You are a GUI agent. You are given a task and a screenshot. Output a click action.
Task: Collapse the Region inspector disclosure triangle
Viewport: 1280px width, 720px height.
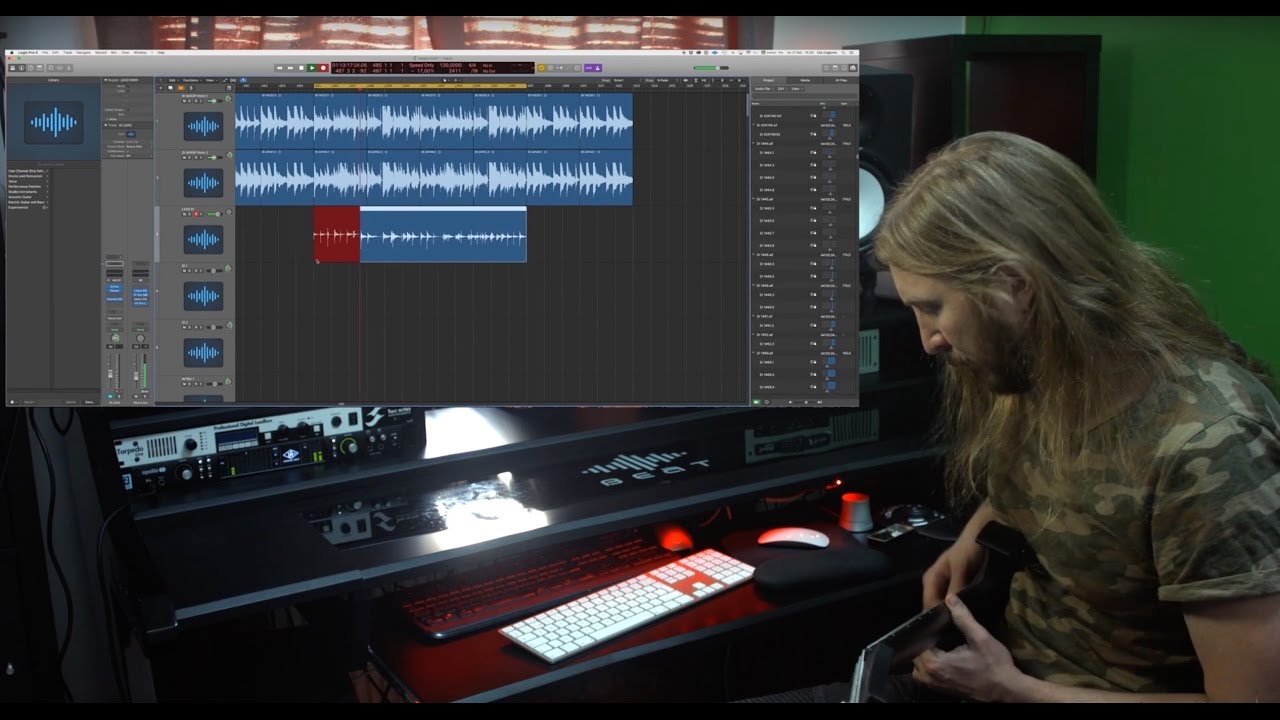coord(105,80)
